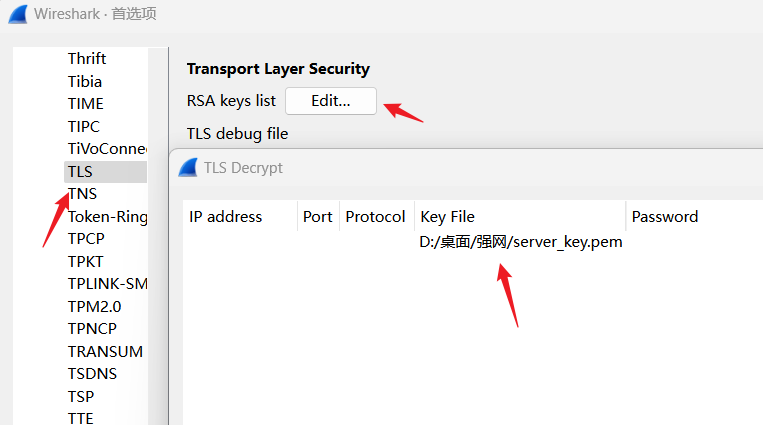Open the RSA keys list Edit button
The width and height of the screenshot is (763, 425).
click(x=331, y=101)
